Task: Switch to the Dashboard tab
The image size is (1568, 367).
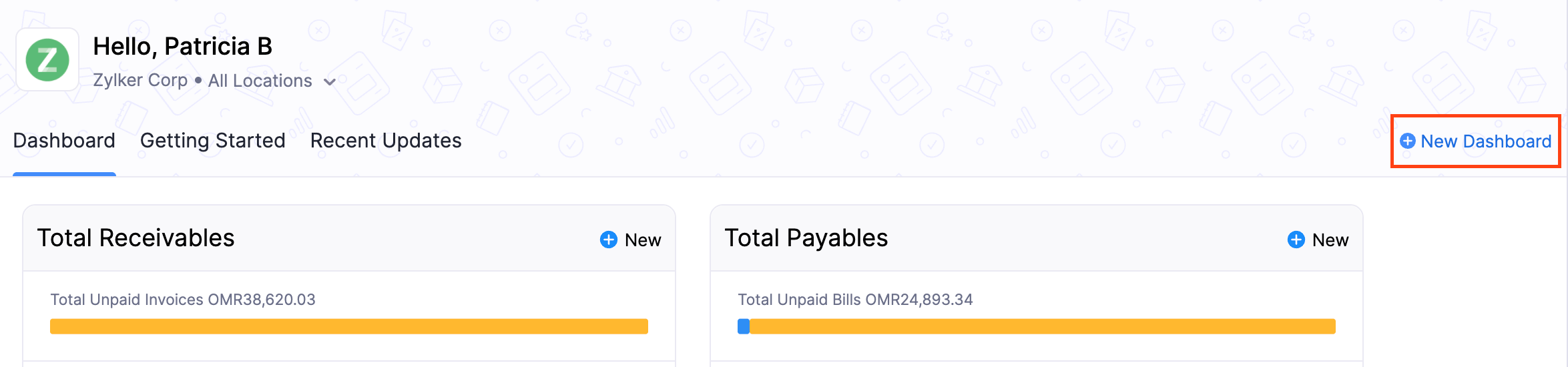Action: click(x=64, y=141)
